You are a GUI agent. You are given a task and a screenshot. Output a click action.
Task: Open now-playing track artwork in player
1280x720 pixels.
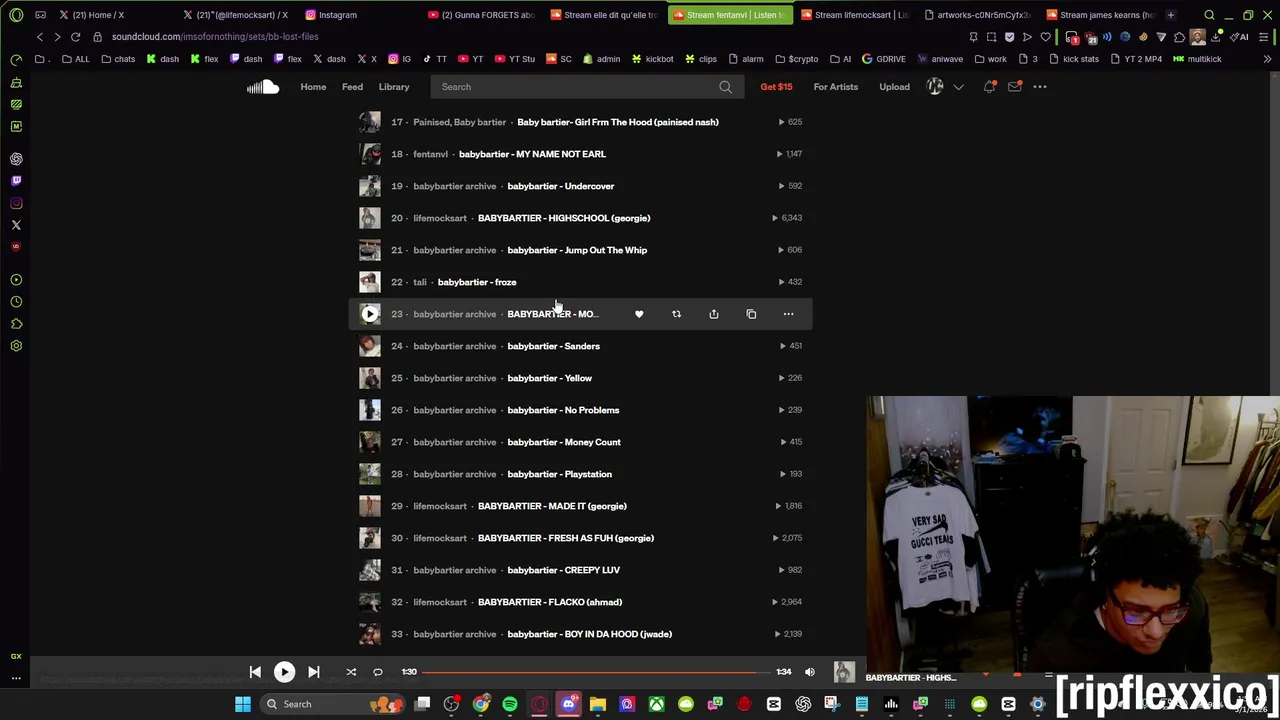pyautogui.click(x=844, y=673)
